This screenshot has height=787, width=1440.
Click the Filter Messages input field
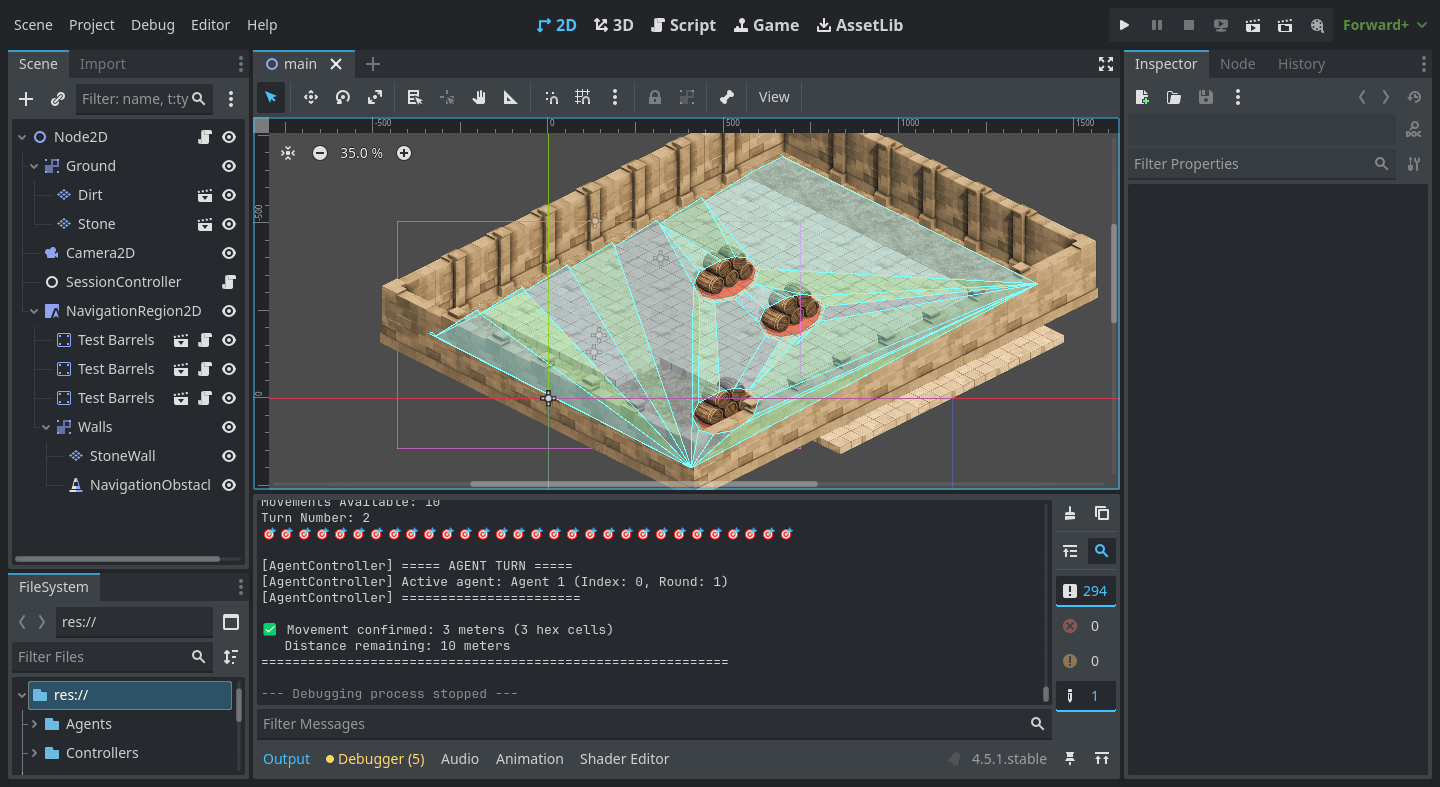650,723
